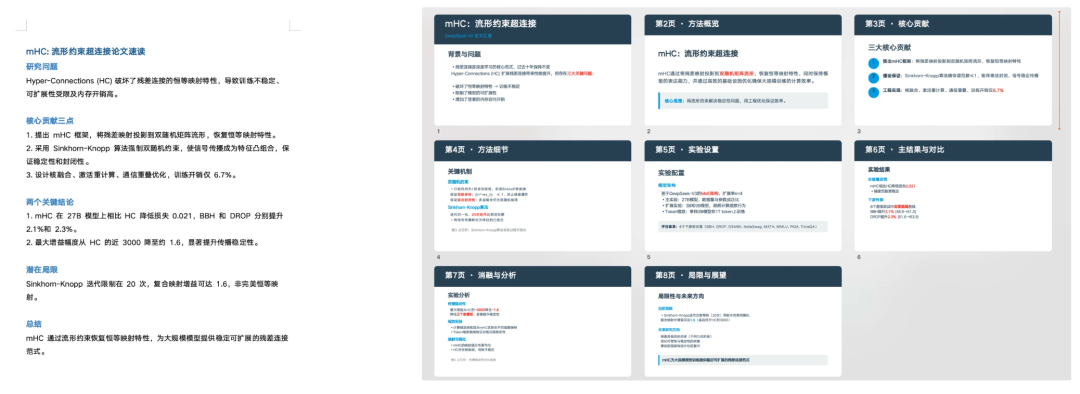This screenshot has width=1080, height=394.
Task: Click the 局限性与未来方向 heading on slide 8
Action: tap(681, 297)
